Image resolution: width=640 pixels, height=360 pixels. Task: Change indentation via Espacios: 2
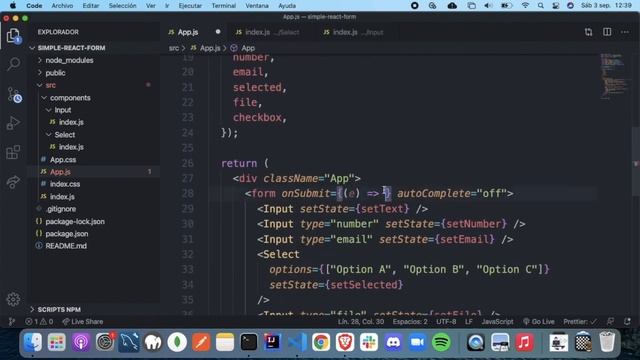pos(410,322)
